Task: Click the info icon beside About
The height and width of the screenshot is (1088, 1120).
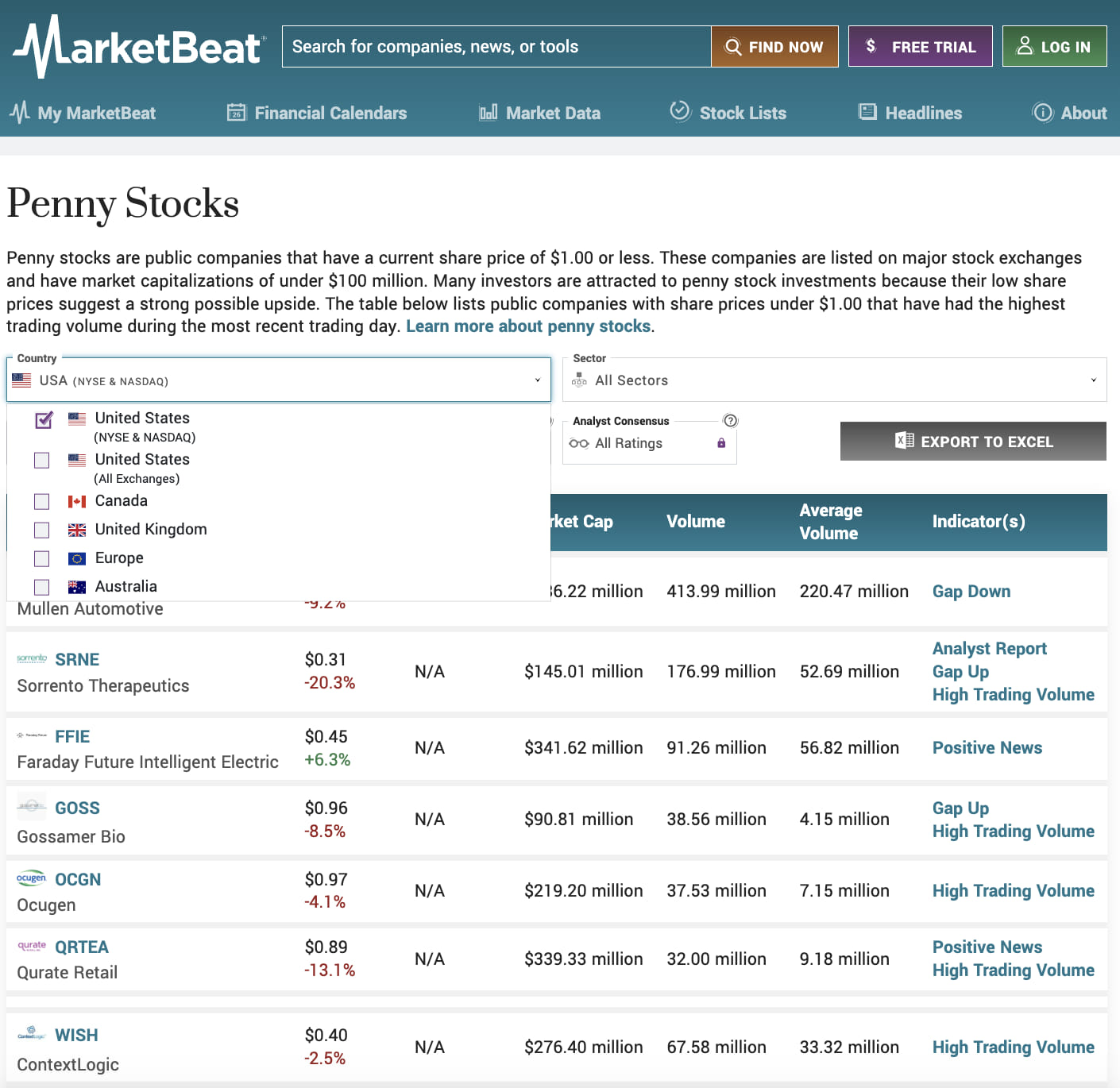Action: pos(1042,113)
